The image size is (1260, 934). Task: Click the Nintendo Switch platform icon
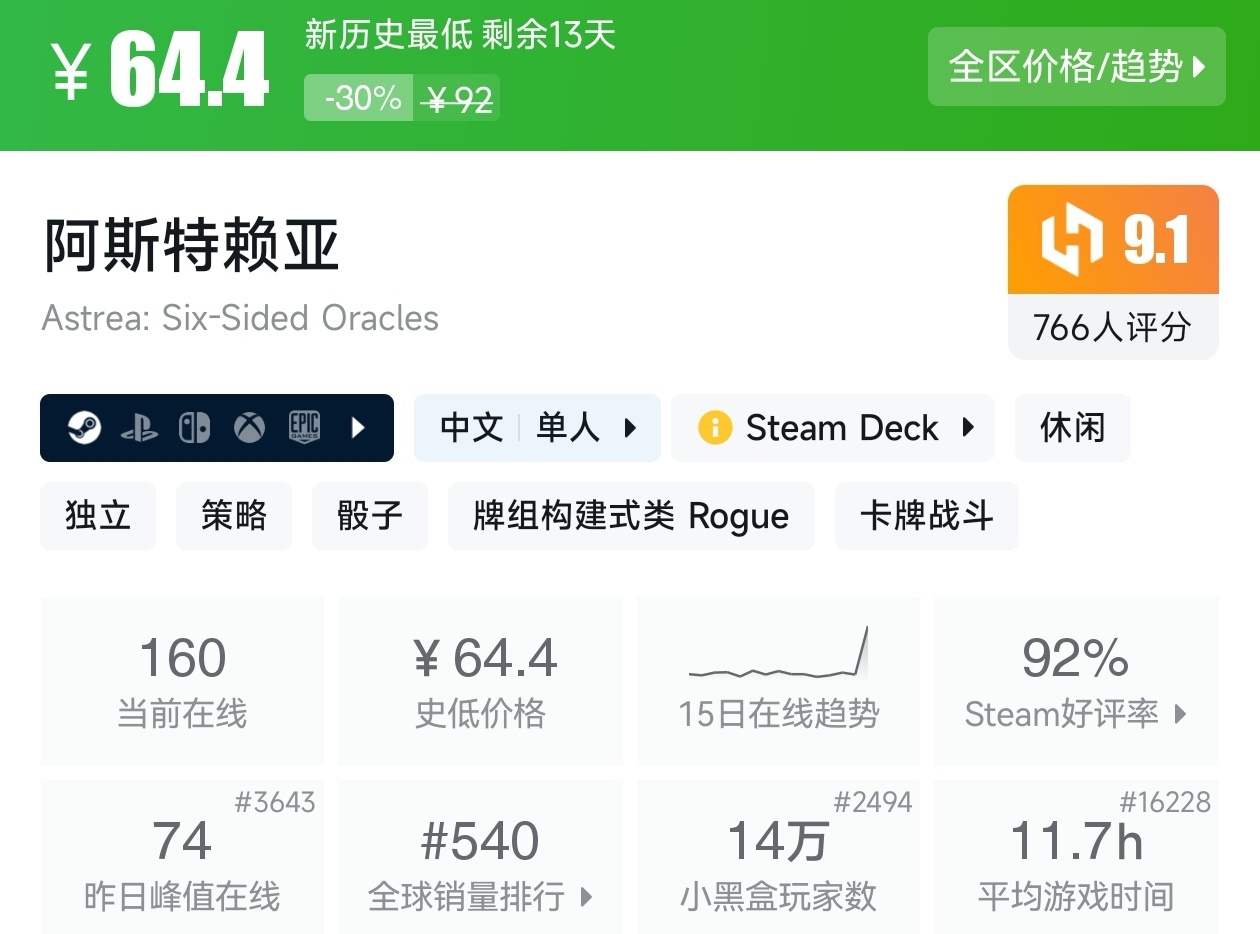click(x=194, y=428)
